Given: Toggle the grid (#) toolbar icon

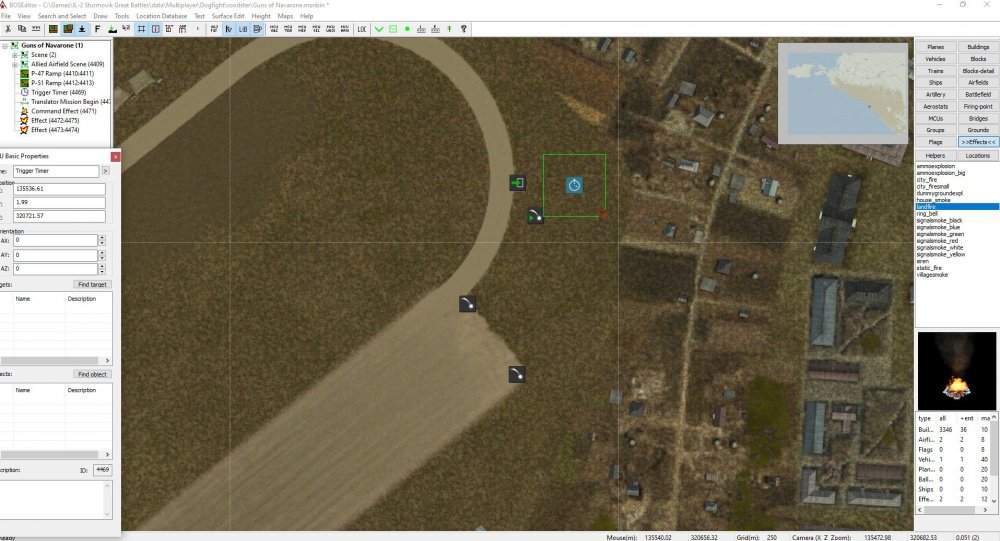Looking at the screenshot, I should click(x=141, y=29).
